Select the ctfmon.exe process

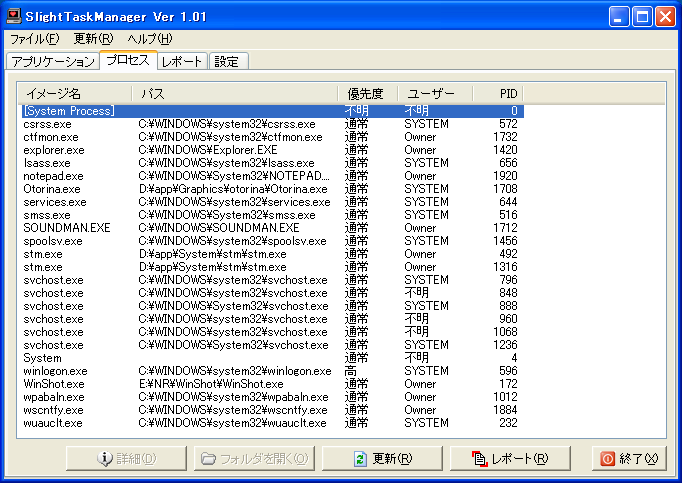(x=273, y=137)
